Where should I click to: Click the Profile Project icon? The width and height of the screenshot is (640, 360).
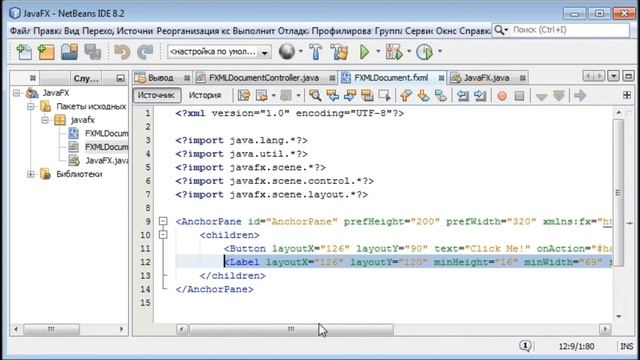tap(424, 52)
